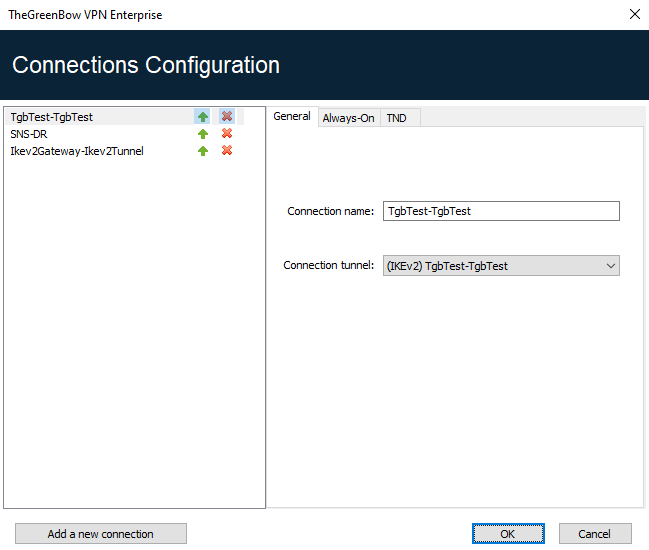Close the TheGreenBow VPN Enterprise window
Viewport: 649px width, 550px height.
point(633,15)
